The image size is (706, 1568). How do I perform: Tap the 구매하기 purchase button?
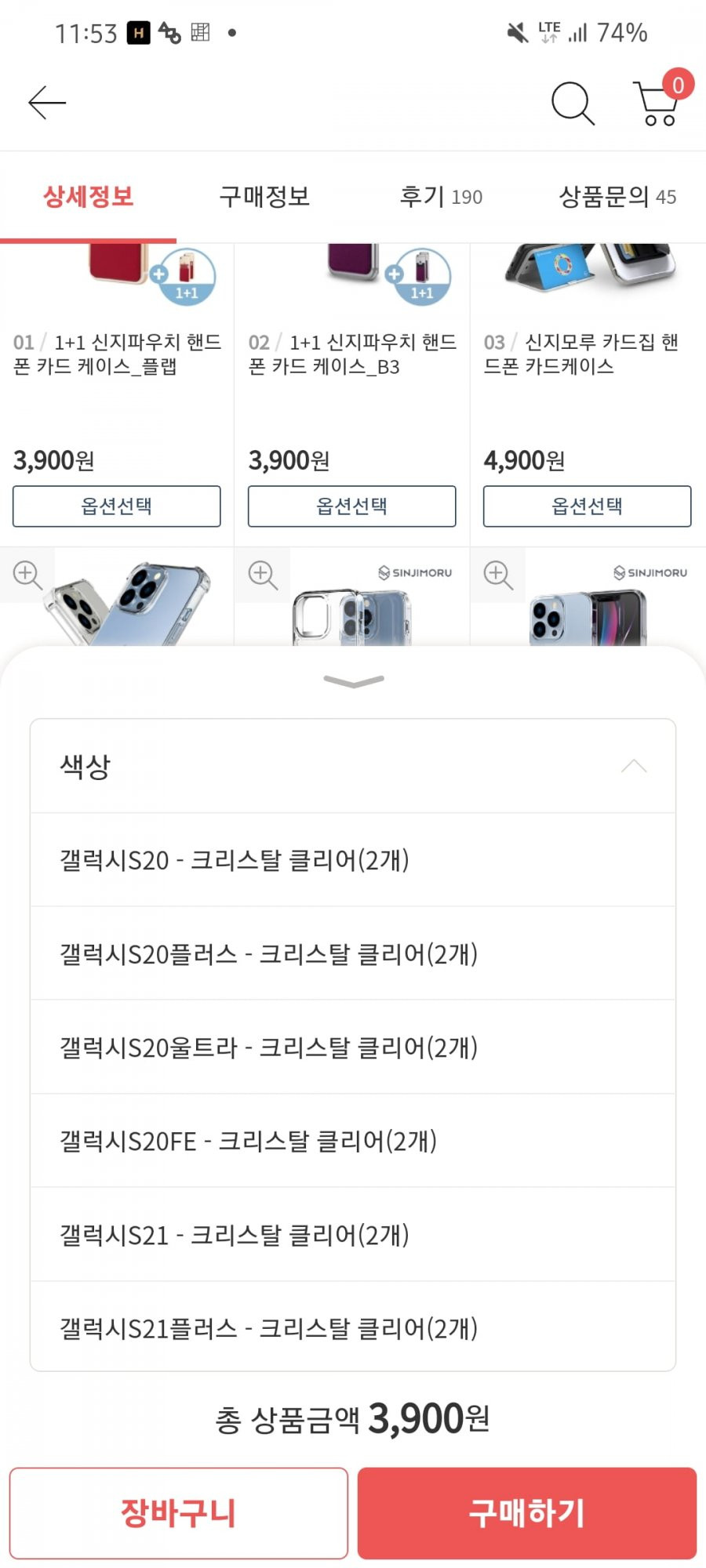[527, 1513]
